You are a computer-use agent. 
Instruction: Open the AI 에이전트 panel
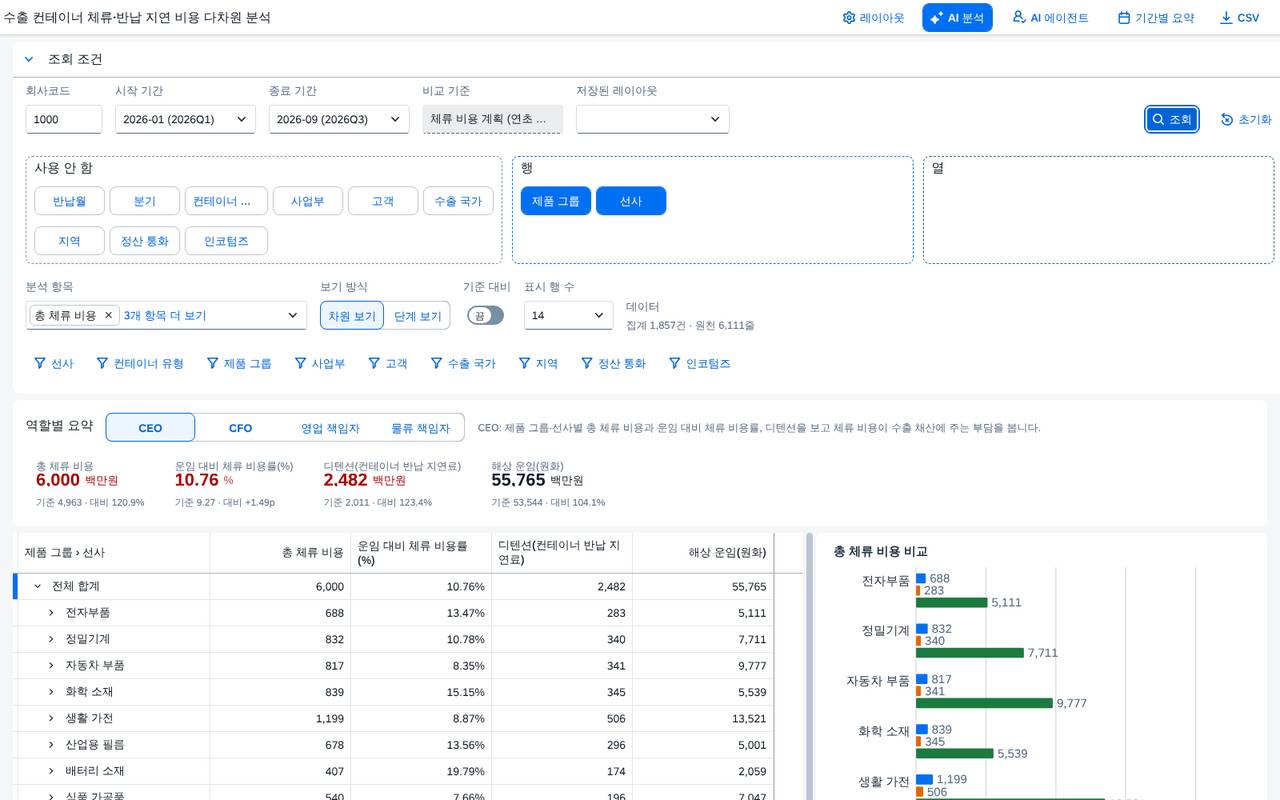1050,18
